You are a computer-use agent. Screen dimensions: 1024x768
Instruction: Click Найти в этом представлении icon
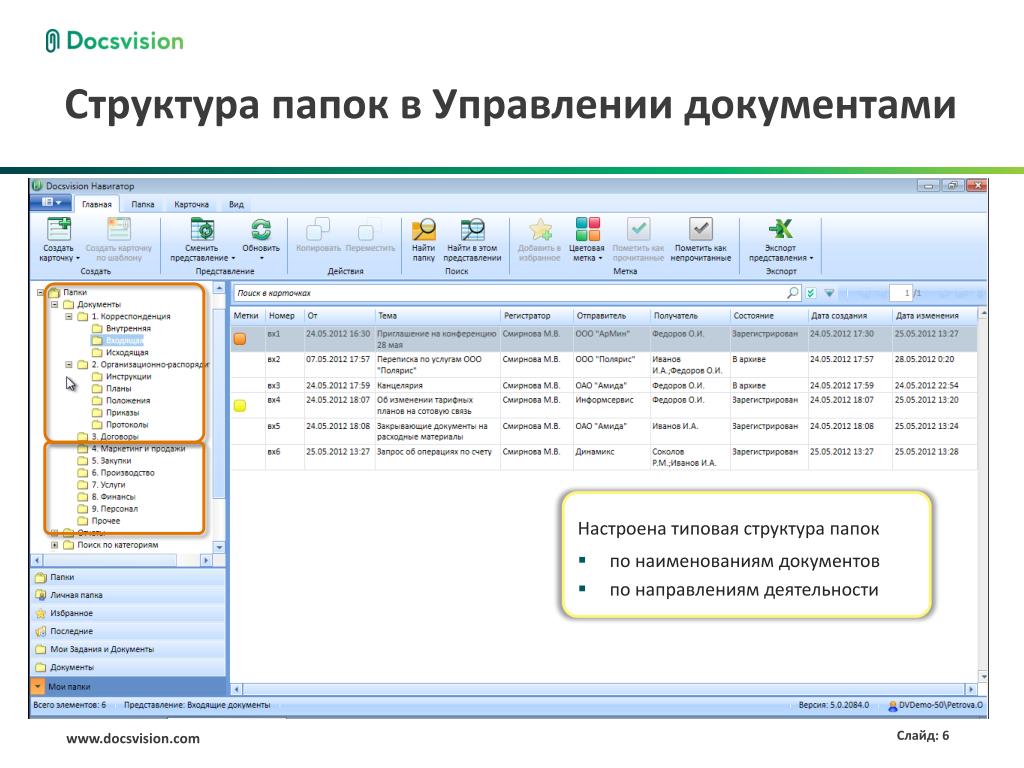pos(472,229)
